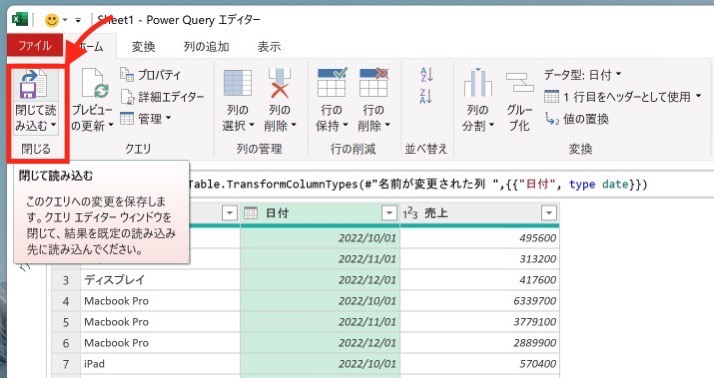Click the 570400 sales value
Viewport: 714px width, 378px height.
pyautogui.click(x=538, y=363)
